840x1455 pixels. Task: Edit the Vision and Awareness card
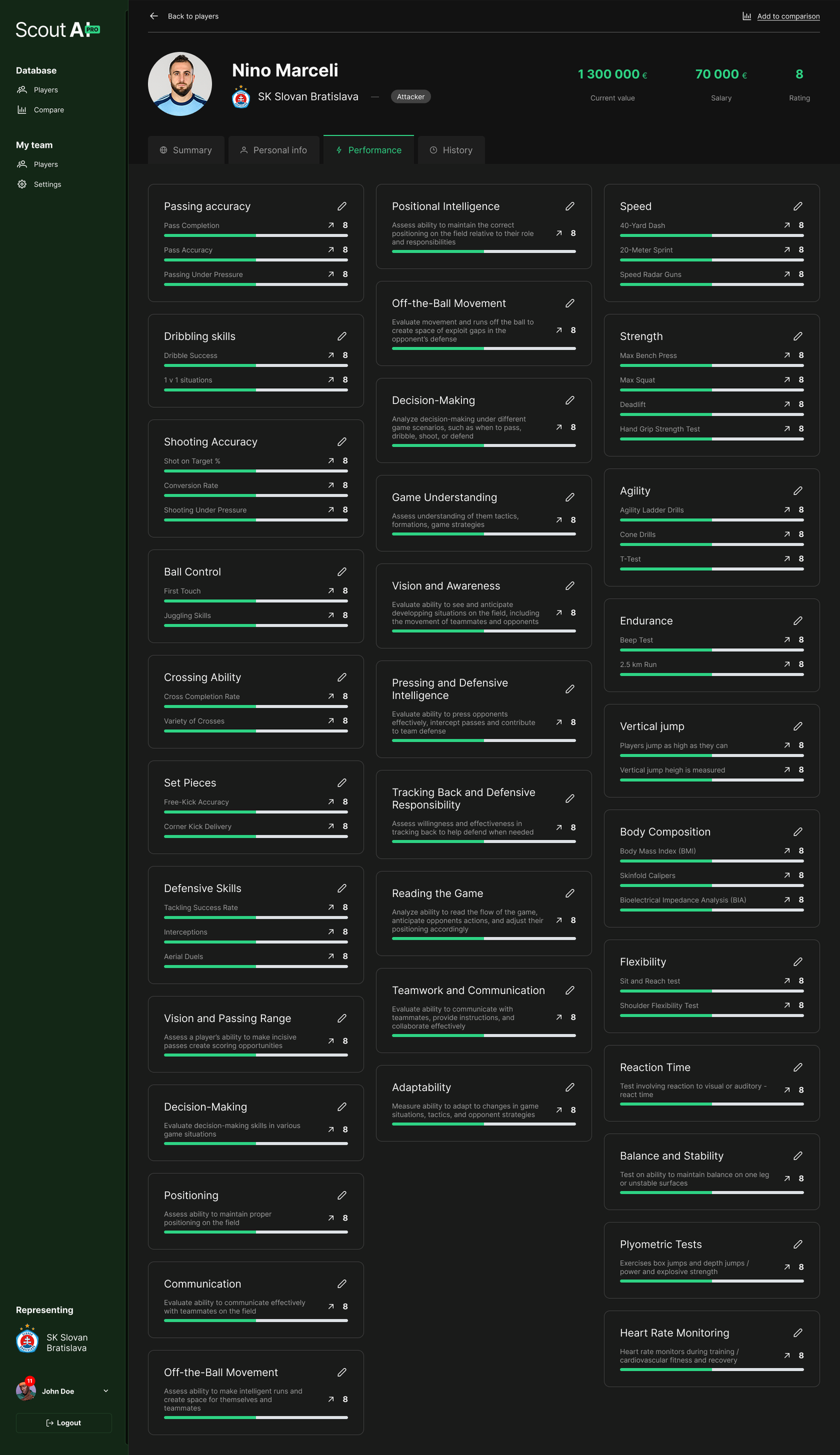pos(570,586)
